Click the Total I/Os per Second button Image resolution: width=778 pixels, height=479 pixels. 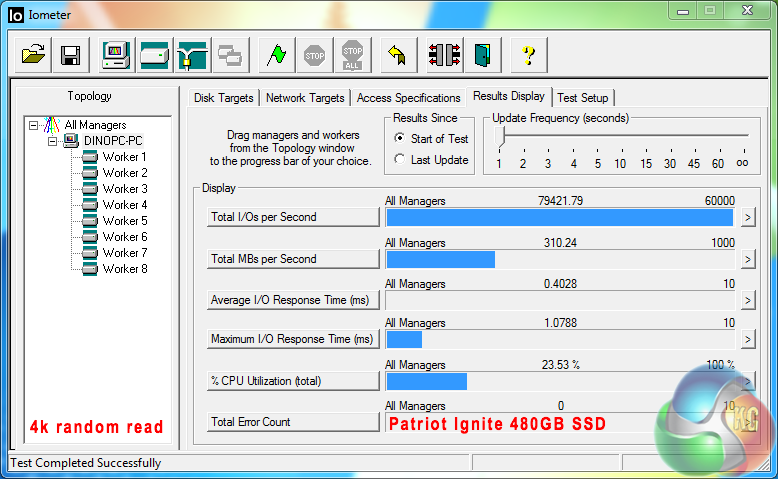tap(293, 217)
